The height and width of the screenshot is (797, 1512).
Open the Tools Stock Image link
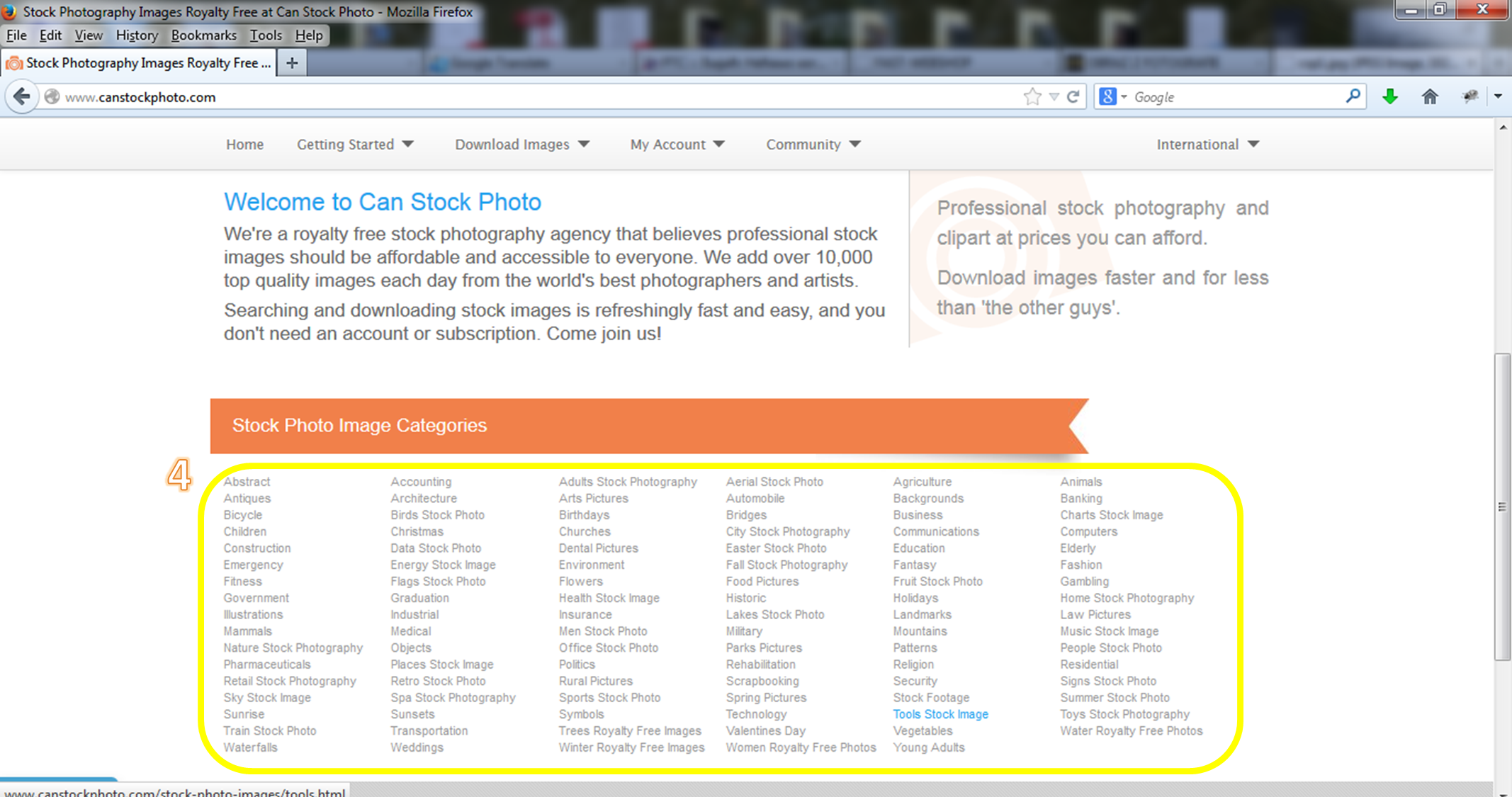pos(941,714)
